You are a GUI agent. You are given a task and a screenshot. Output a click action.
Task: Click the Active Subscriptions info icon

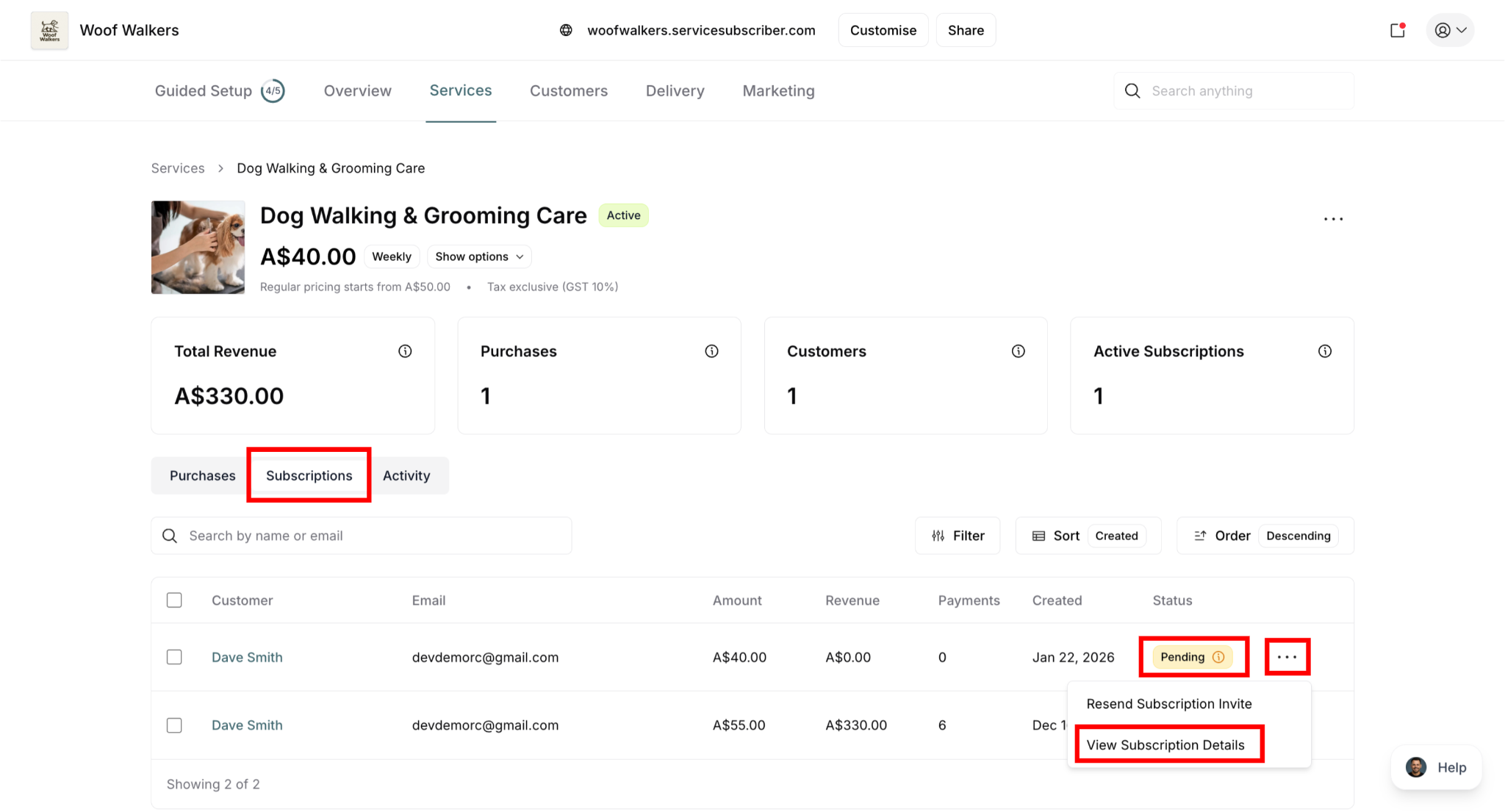(1324, 351)
